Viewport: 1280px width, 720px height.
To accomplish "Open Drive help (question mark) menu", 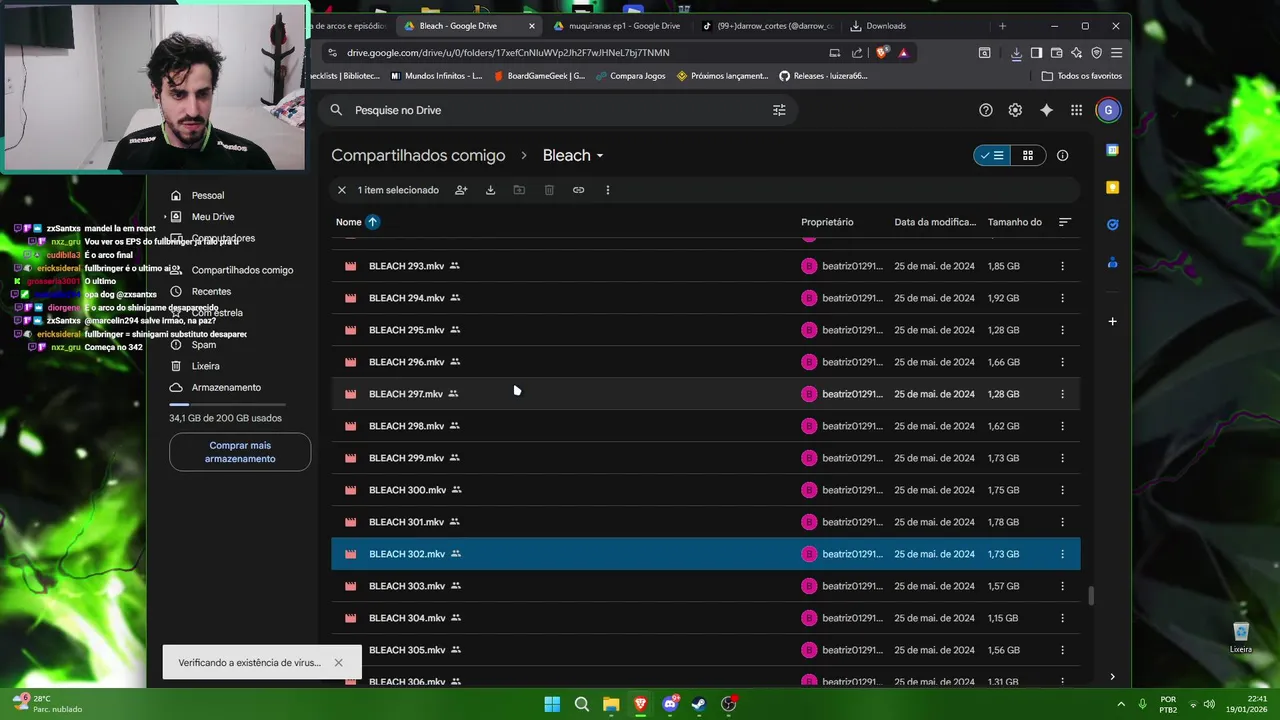I will click(x=986, y=110).
